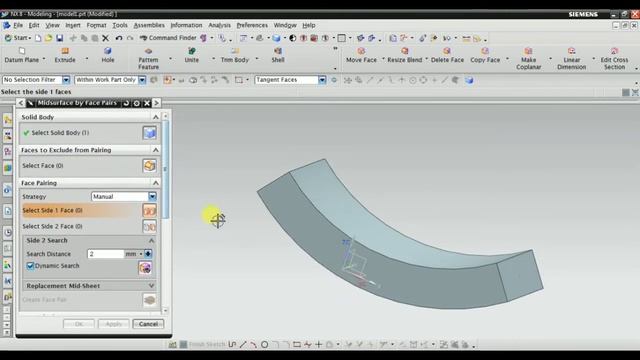Select the Trim Body tool
This screenshot has height=360, width=640.
click(x=235, y=55)
